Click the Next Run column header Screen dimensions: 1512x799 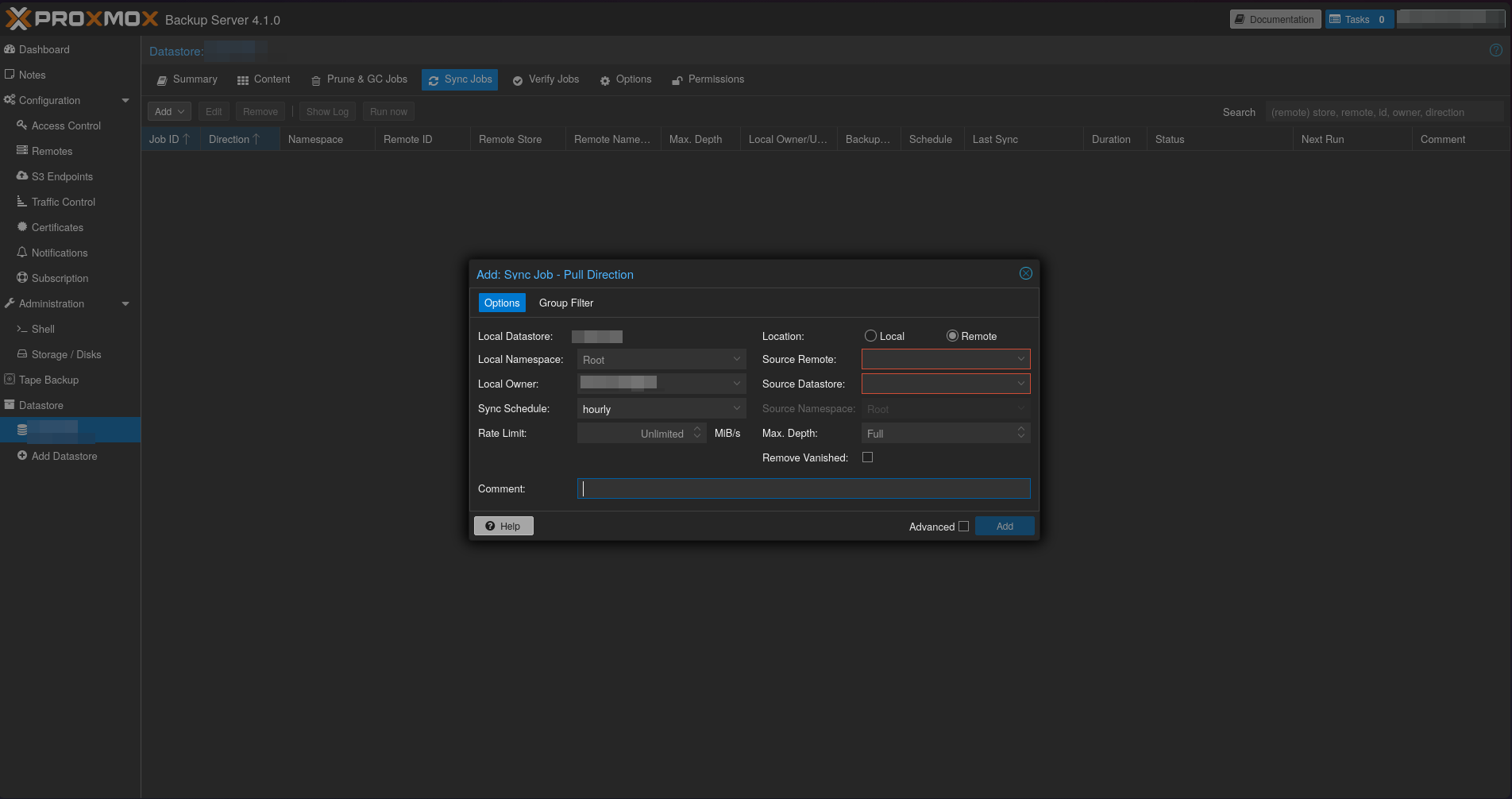[x=1352, y=139]
